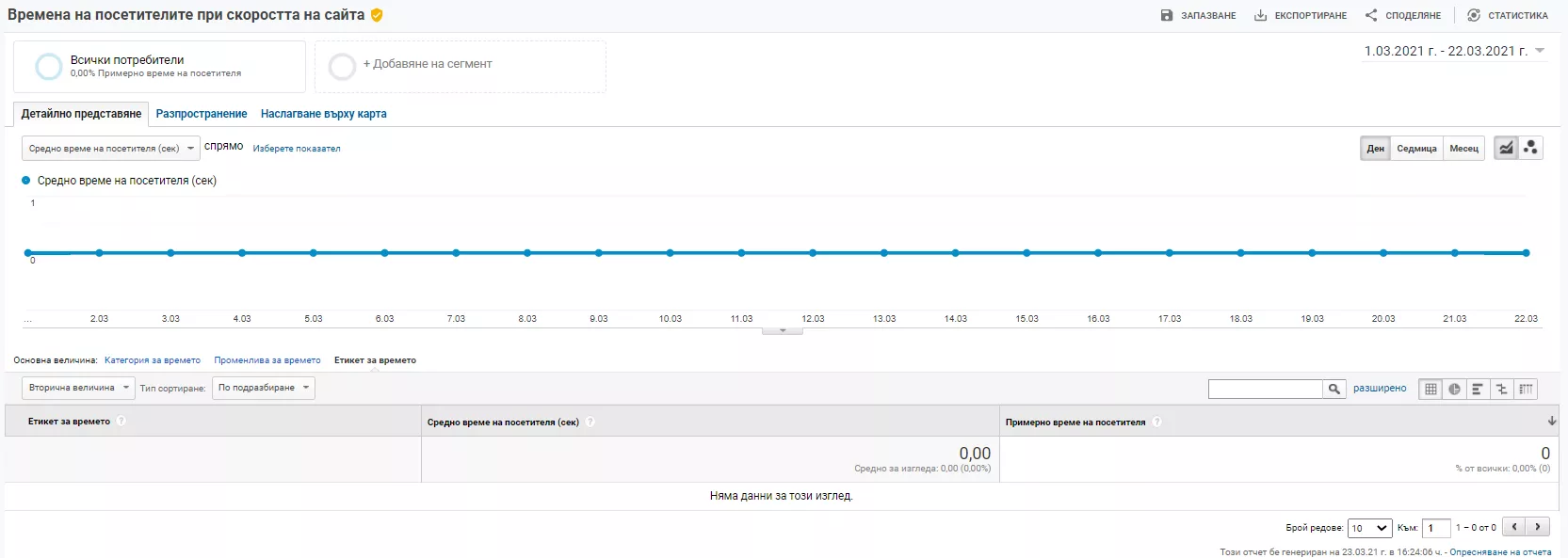Image resolution: width=1568 pixels, height=558 pixels.
Task: Click the chart data point at 12.03
Action: [x=813, y=253]
